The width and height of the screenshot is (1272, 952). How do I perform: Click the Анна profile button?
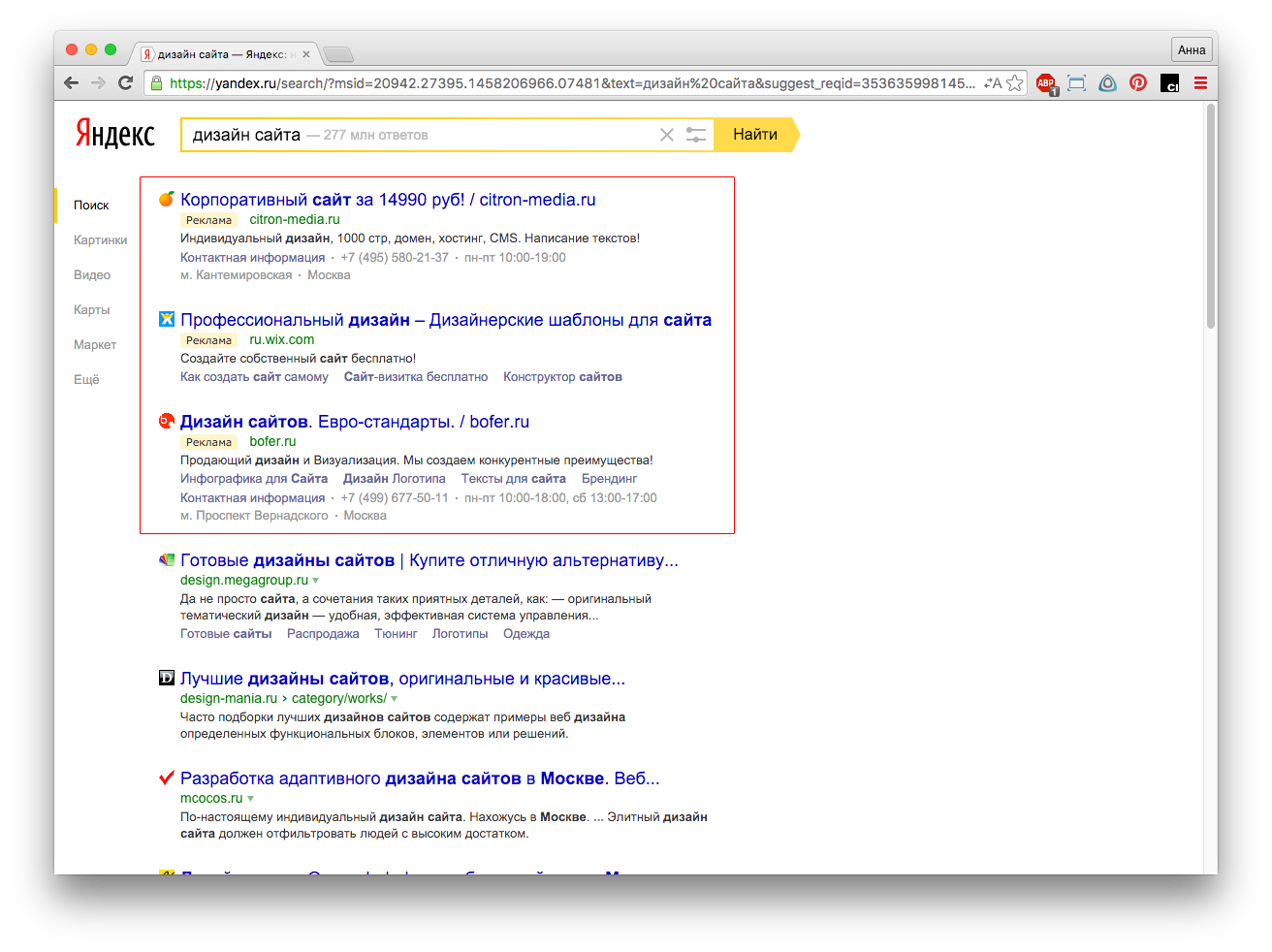click(1192, 49)
